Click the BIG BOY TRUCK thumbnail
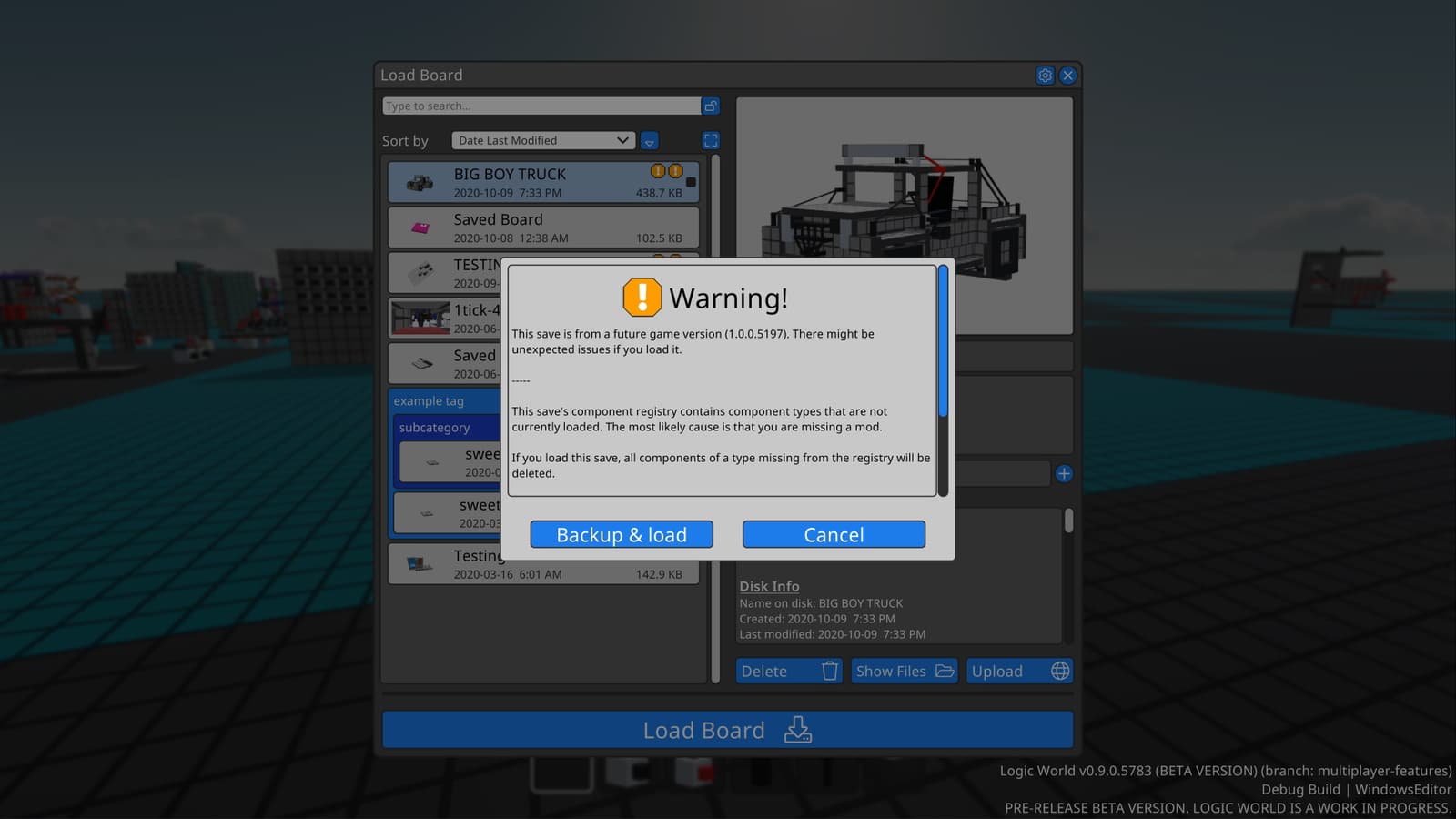This screenshot has height=819, width=1456. (420, 183)
